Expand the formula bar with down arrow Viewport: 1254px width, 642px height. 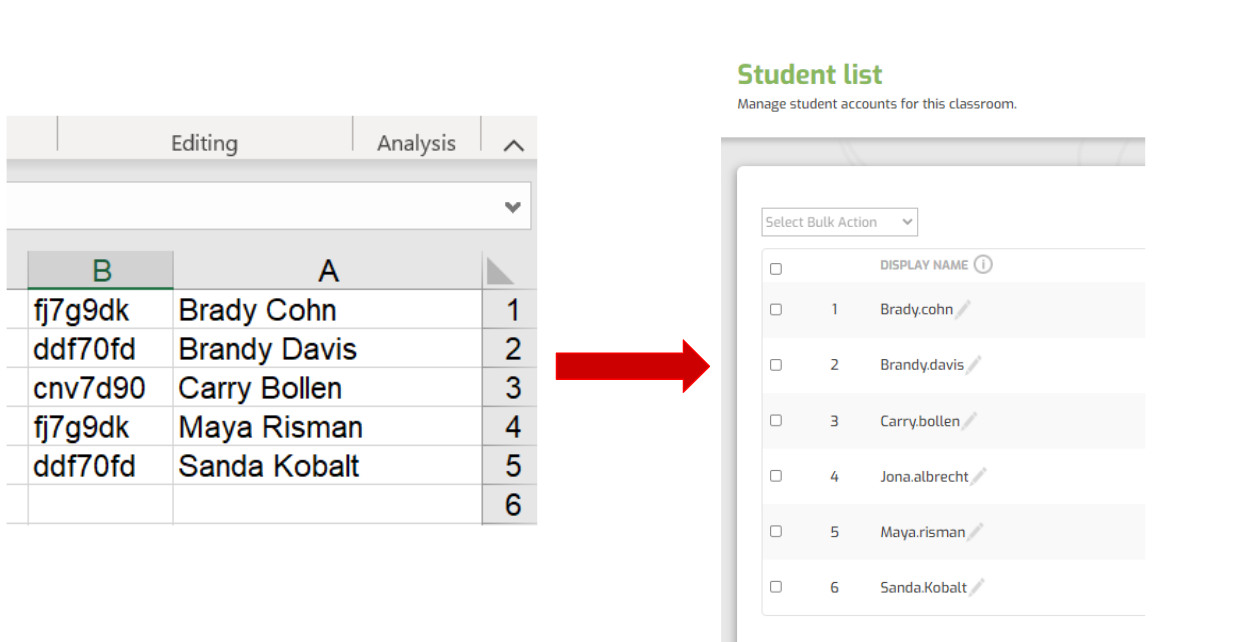pyautogui.click(x=513, y=208)
